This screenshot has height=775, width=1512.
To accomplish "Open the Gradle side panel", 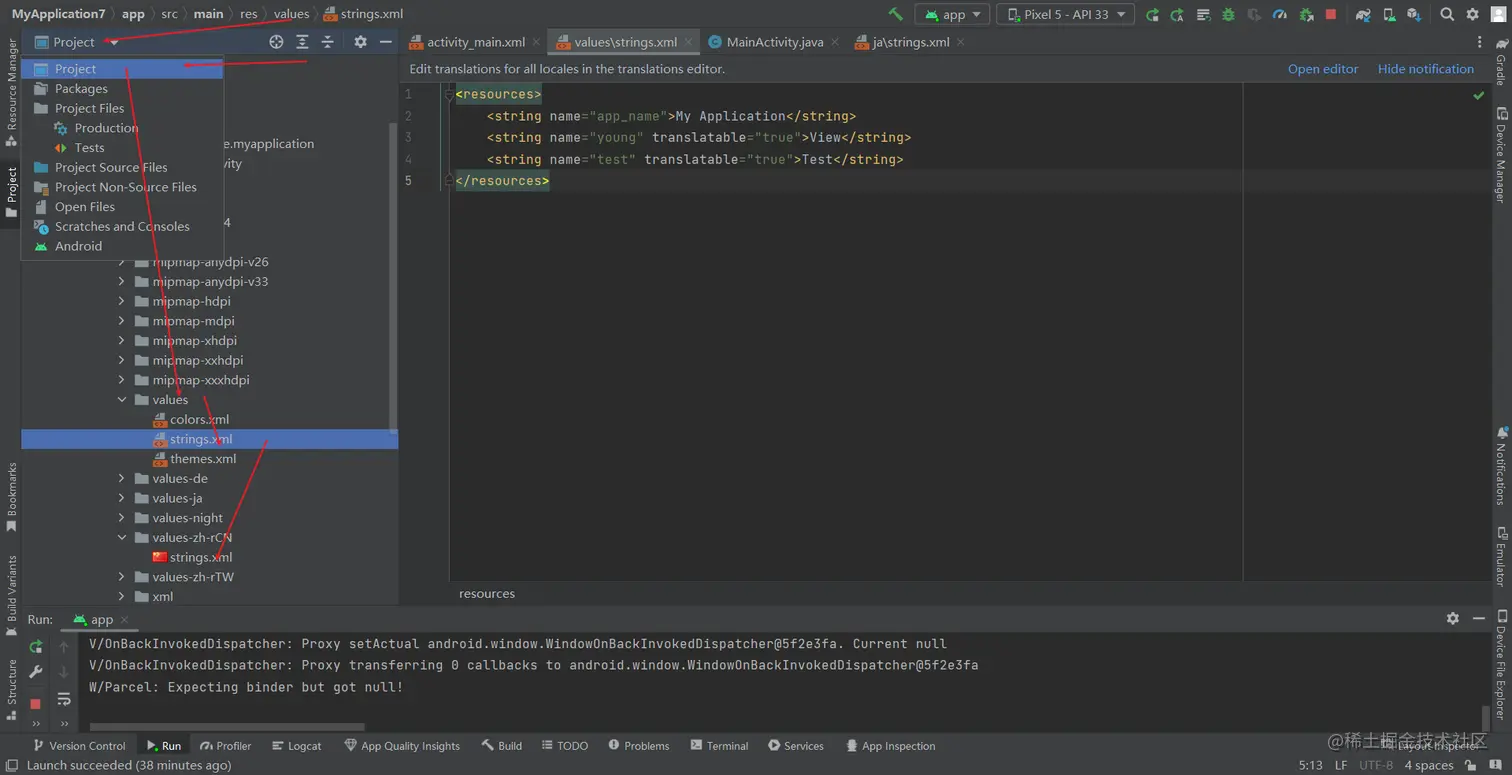I will click(x=1500, y=63).
